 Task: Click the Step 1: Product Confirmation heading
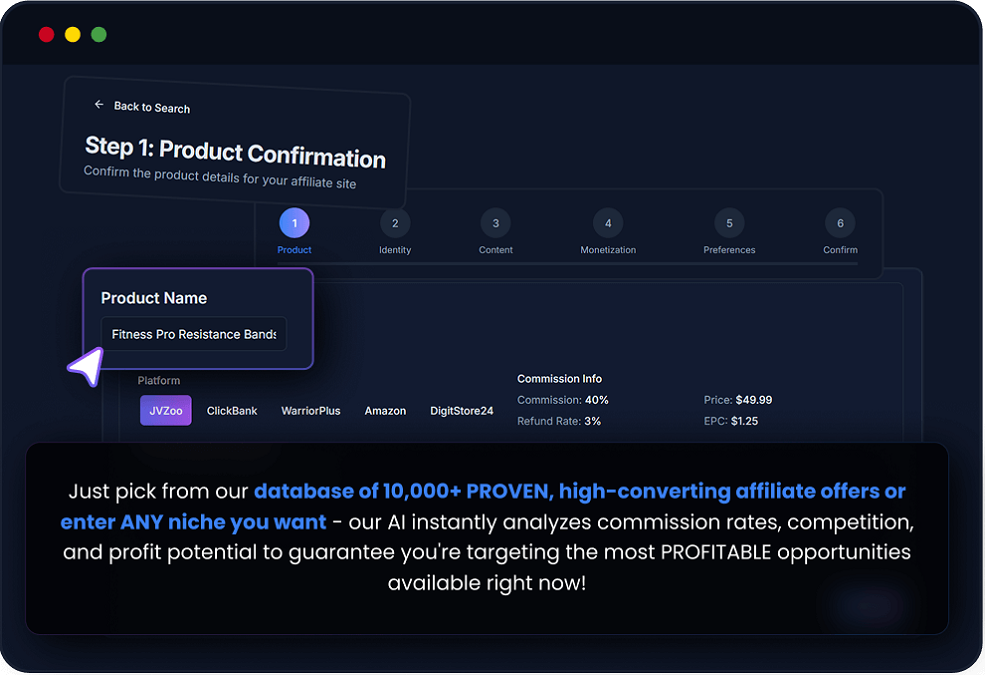pyautogui.click(x=235, y=151)
